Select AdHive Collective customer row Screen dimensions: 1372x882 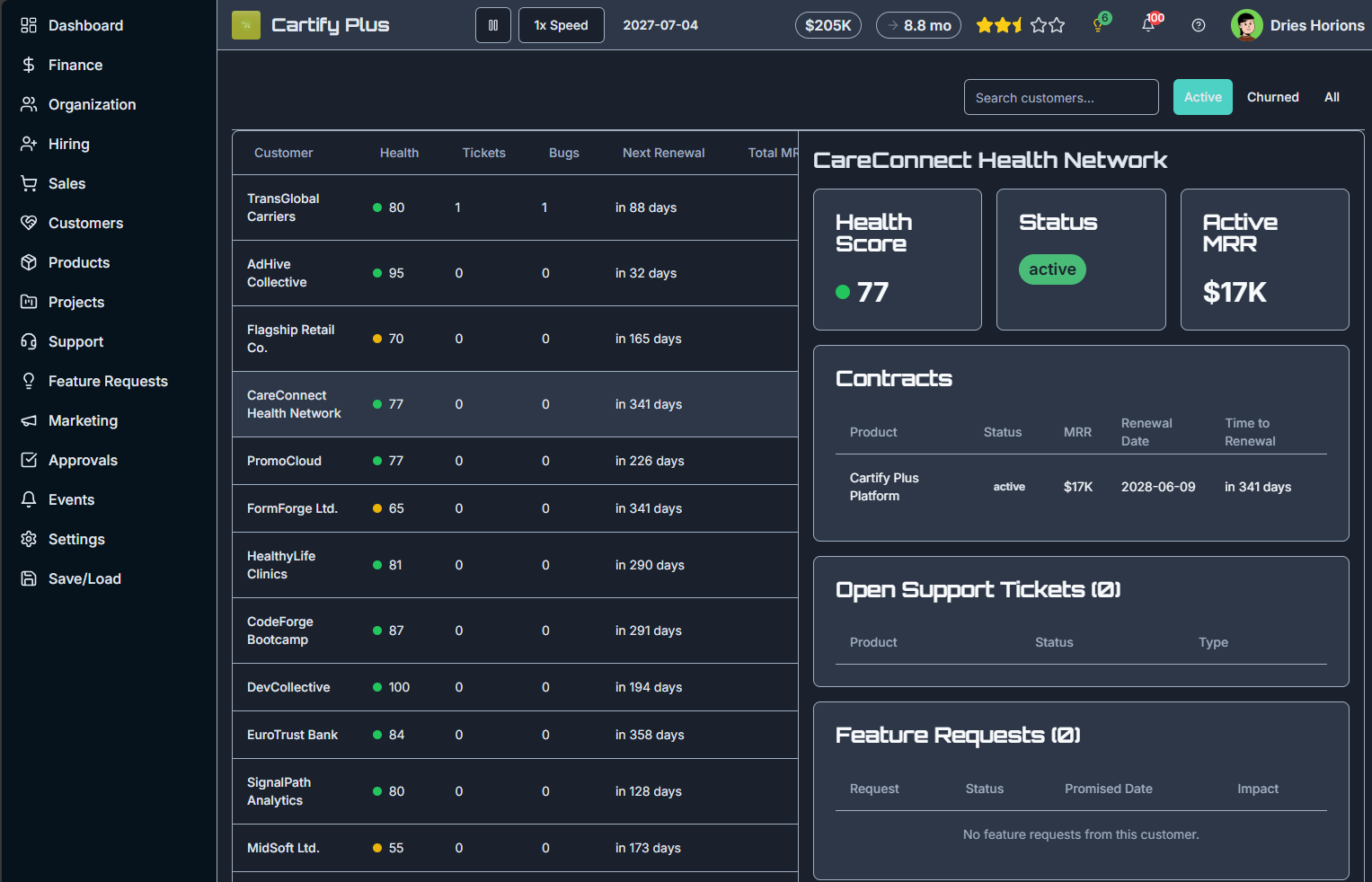pyautogui.click(x=515, y=273)
